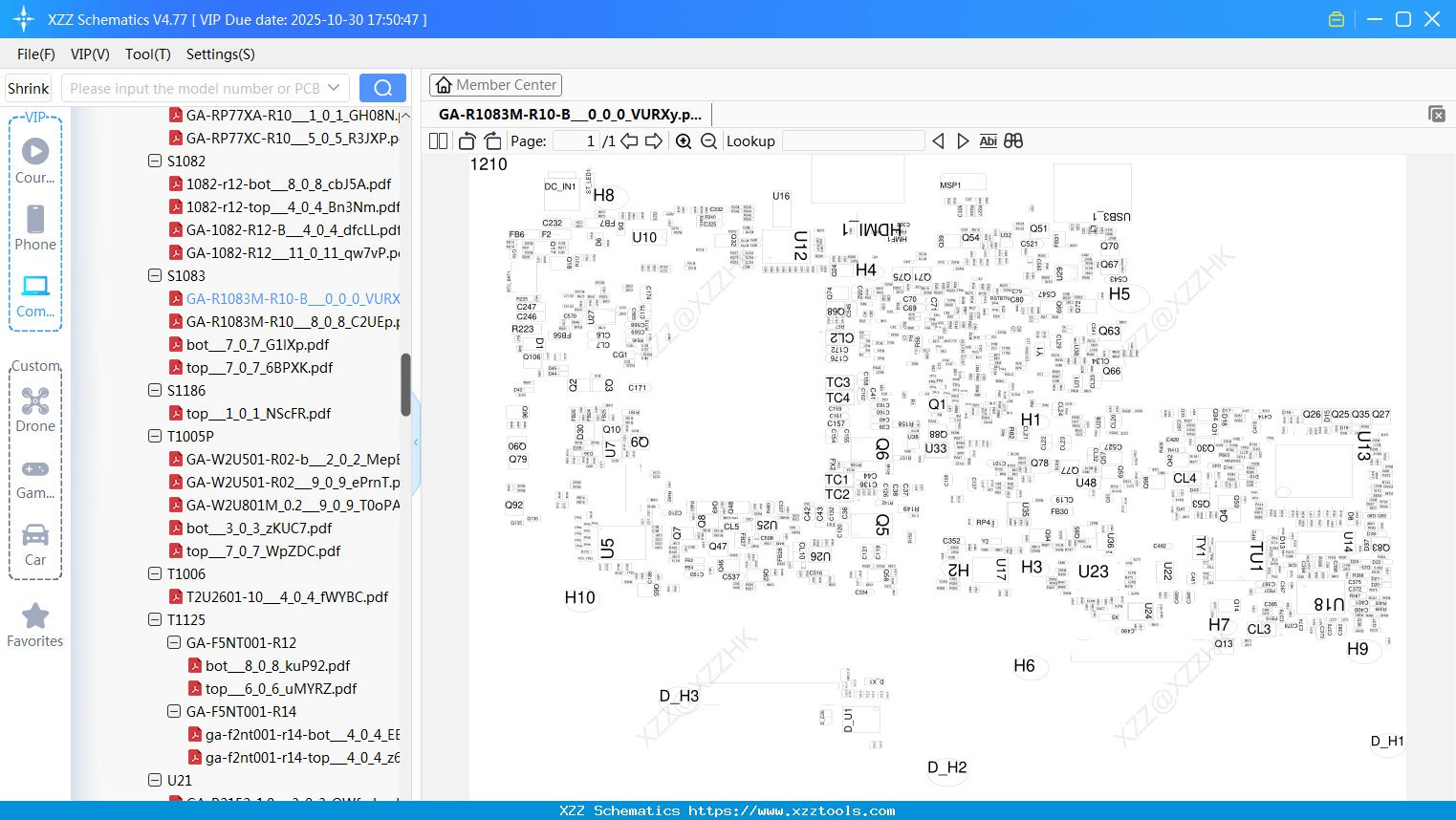The width and height of the screenshot is (1456, 820).
Task: Click the toolbox icon in title bar
Action: 1336,19
